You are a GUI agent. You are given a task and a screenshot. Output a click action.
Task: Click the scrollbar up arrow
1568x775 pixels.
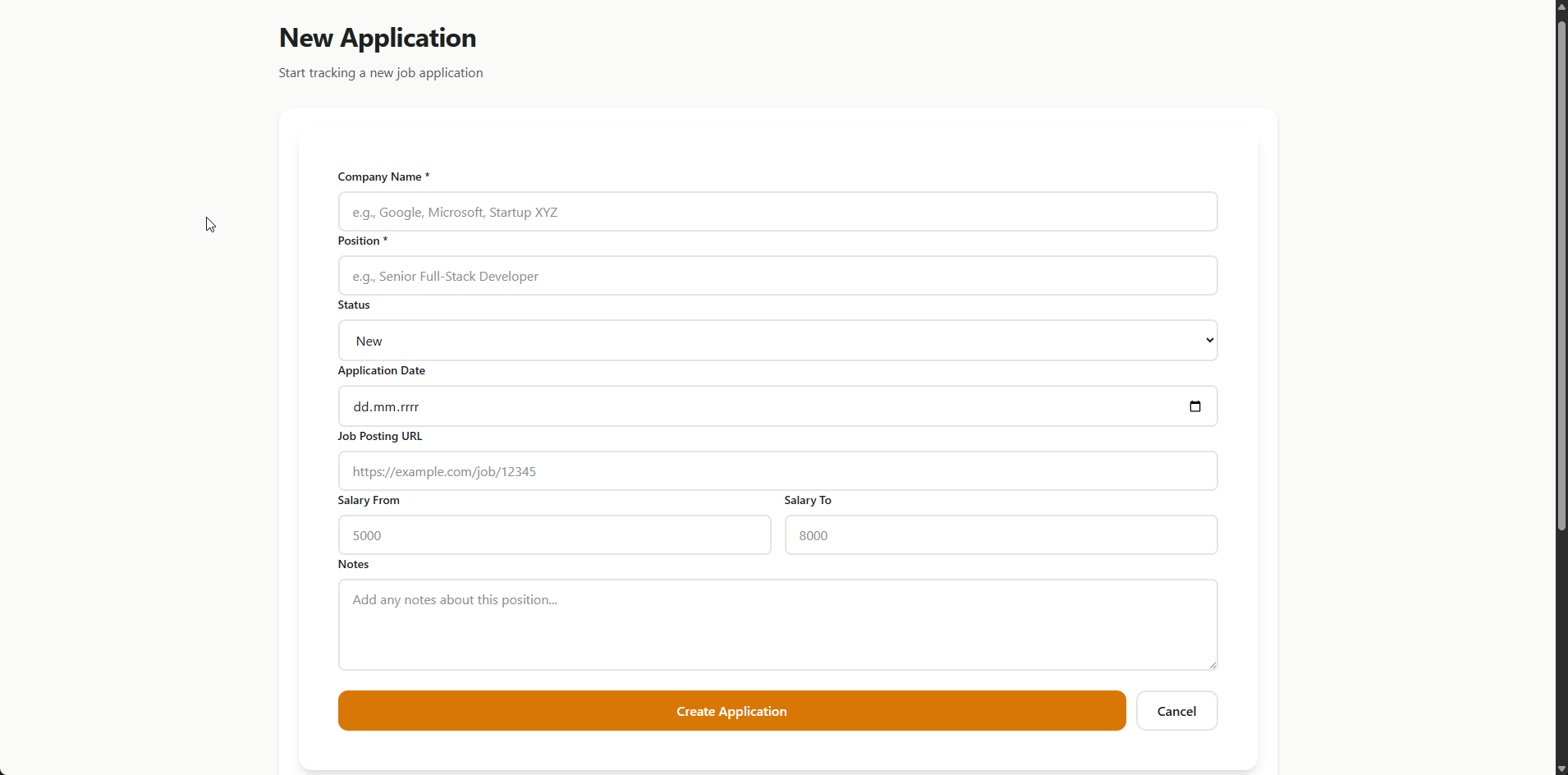click(1559, 7)
